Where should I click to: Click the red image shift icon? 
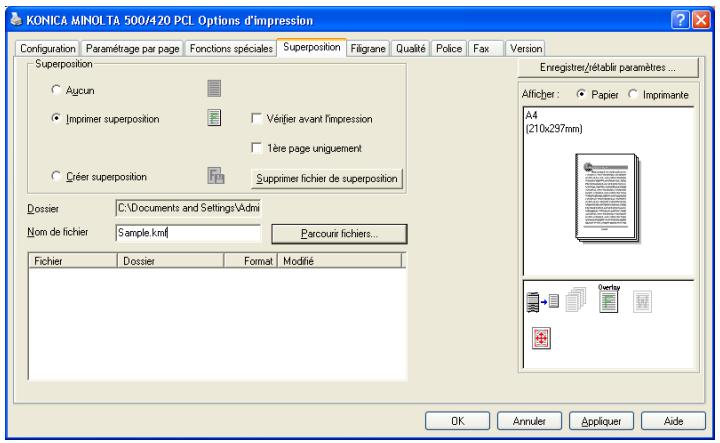pos(541,338)
